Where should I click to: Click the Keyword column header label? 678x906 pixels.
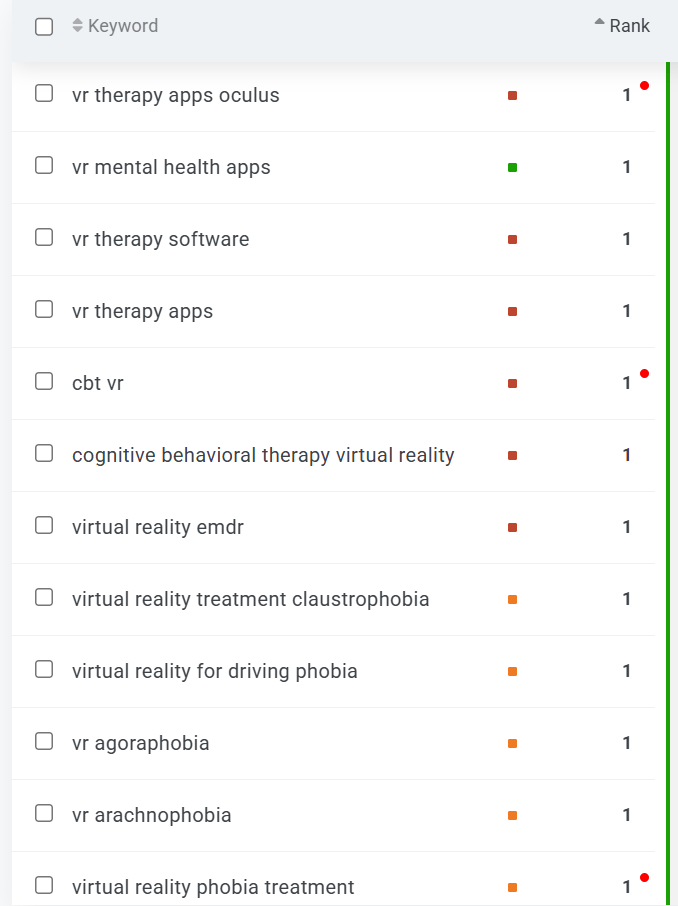[123, 26]
